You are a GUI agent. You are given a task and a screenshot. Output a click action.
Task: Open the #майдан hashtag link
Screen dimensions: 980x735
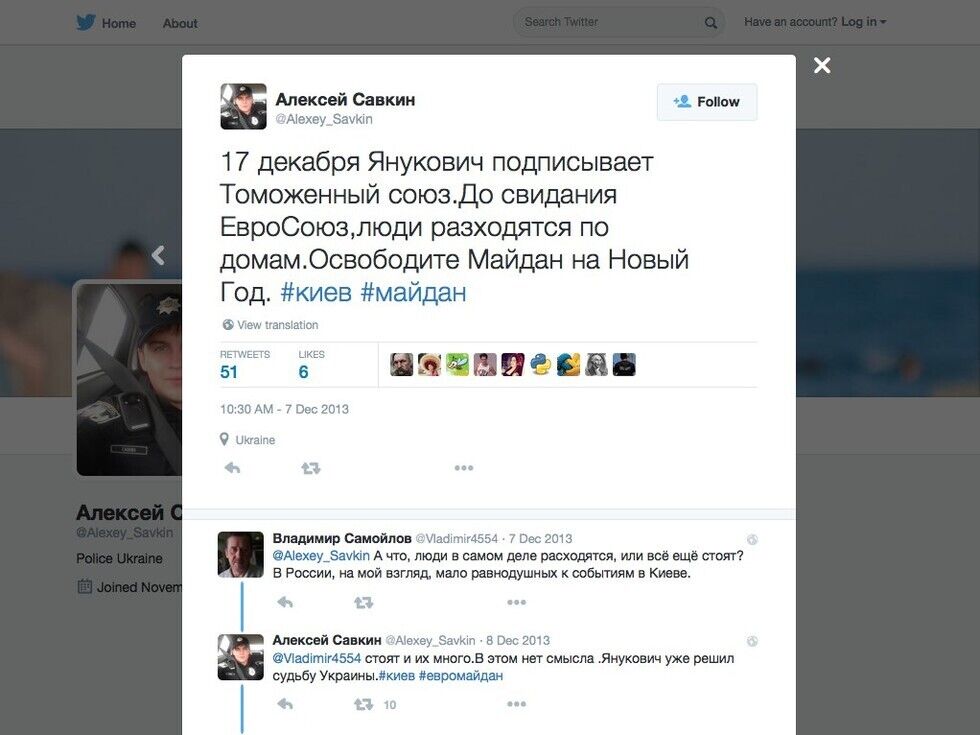point(414,292)
